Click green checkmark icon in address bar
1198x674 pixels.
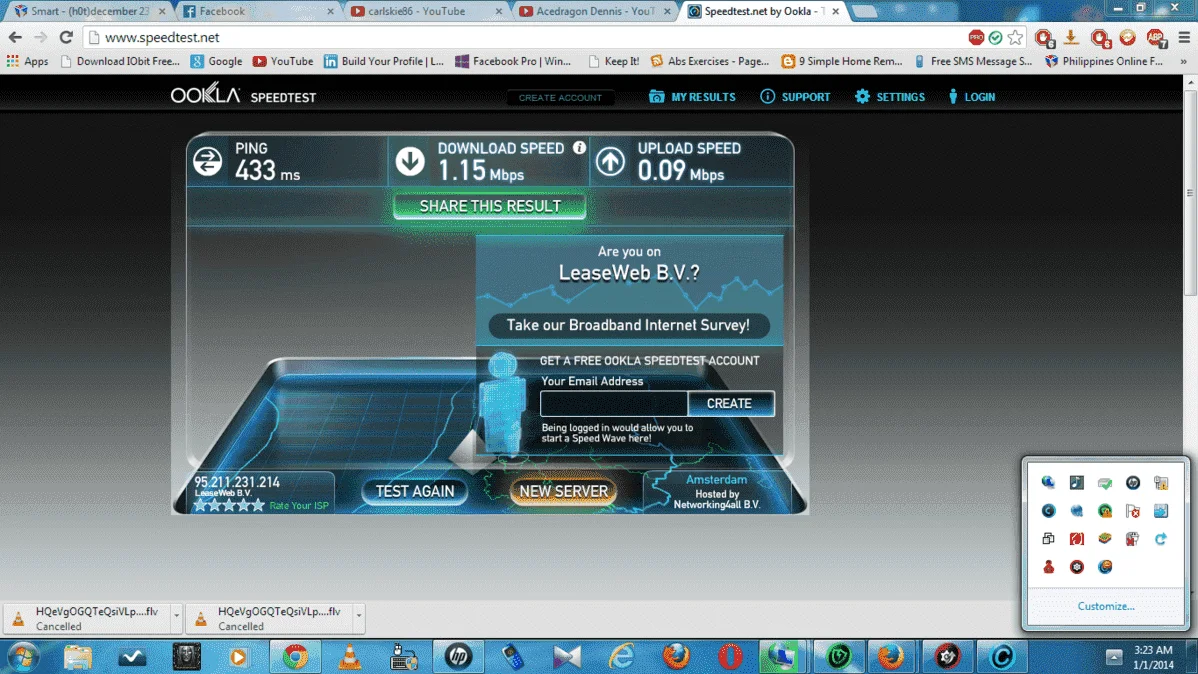(x=995, y=37)
